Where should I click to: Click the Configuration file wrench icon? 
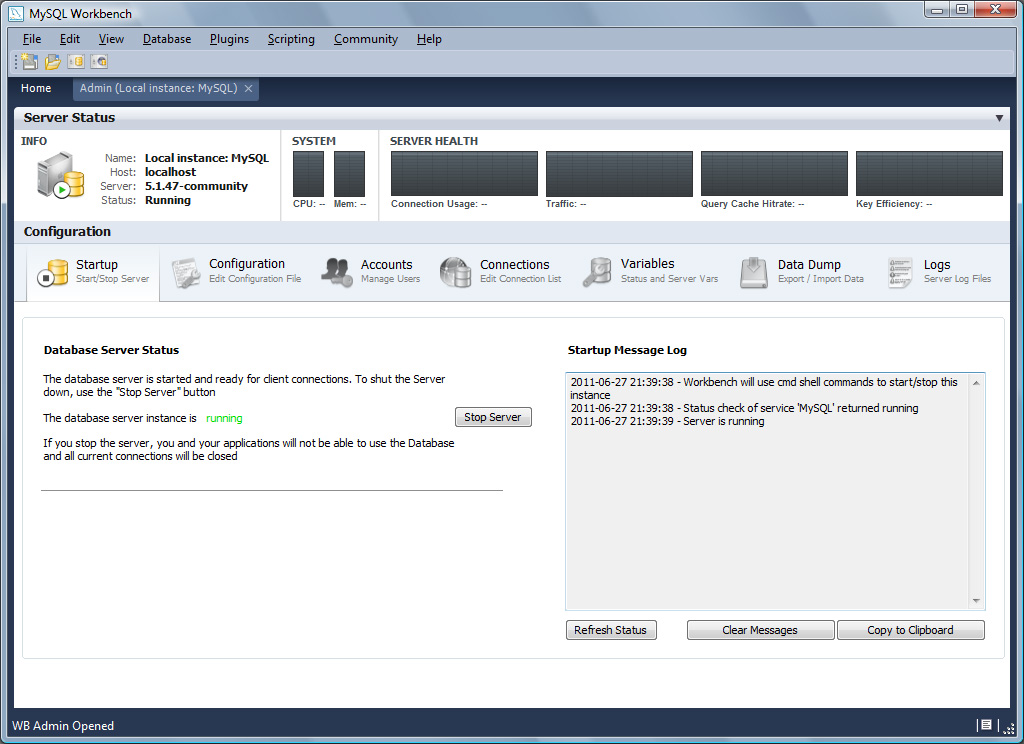186,272
